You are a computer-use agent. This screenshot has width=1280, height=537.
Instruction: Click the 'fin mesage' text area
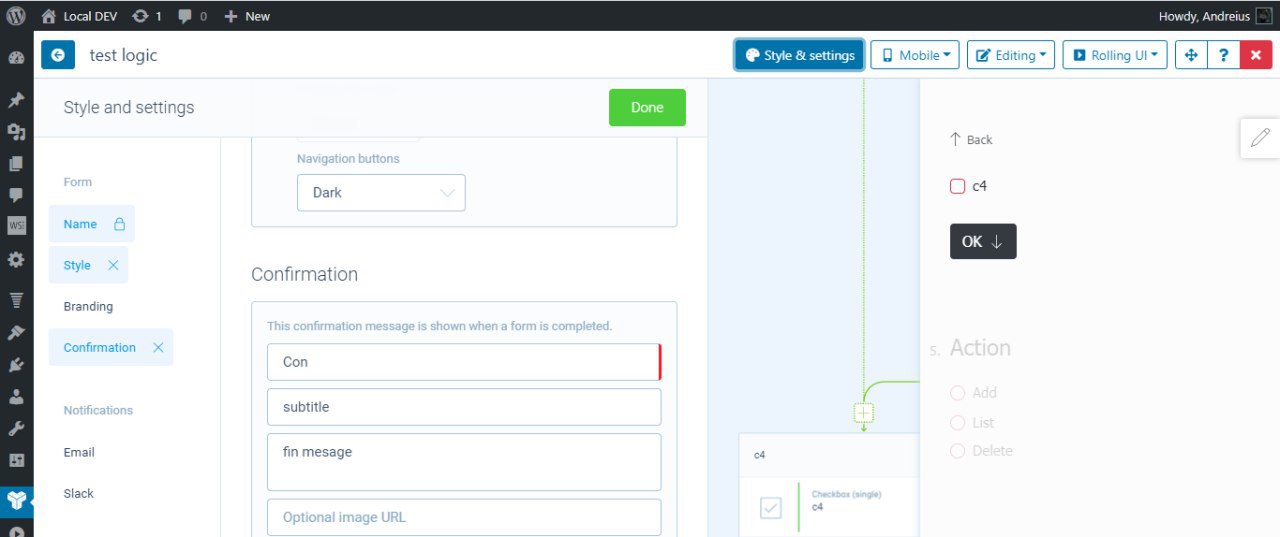click(464, 462)
